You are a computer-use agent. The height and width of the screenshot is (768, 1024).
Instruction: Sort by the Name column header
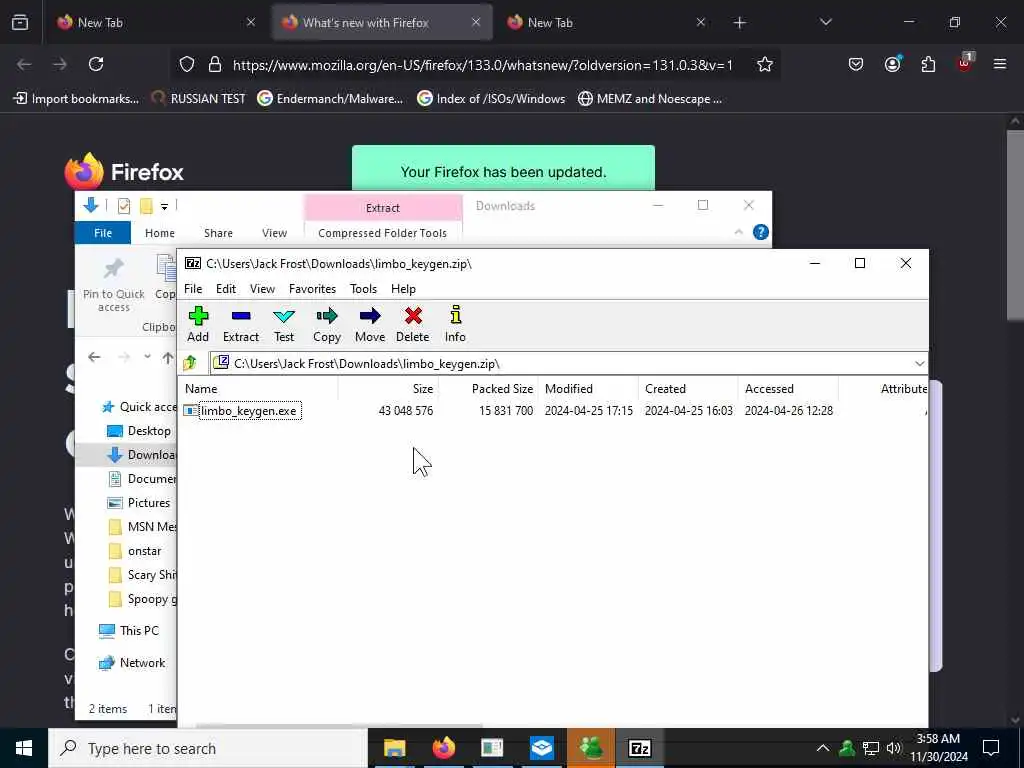tap(259, 389)
